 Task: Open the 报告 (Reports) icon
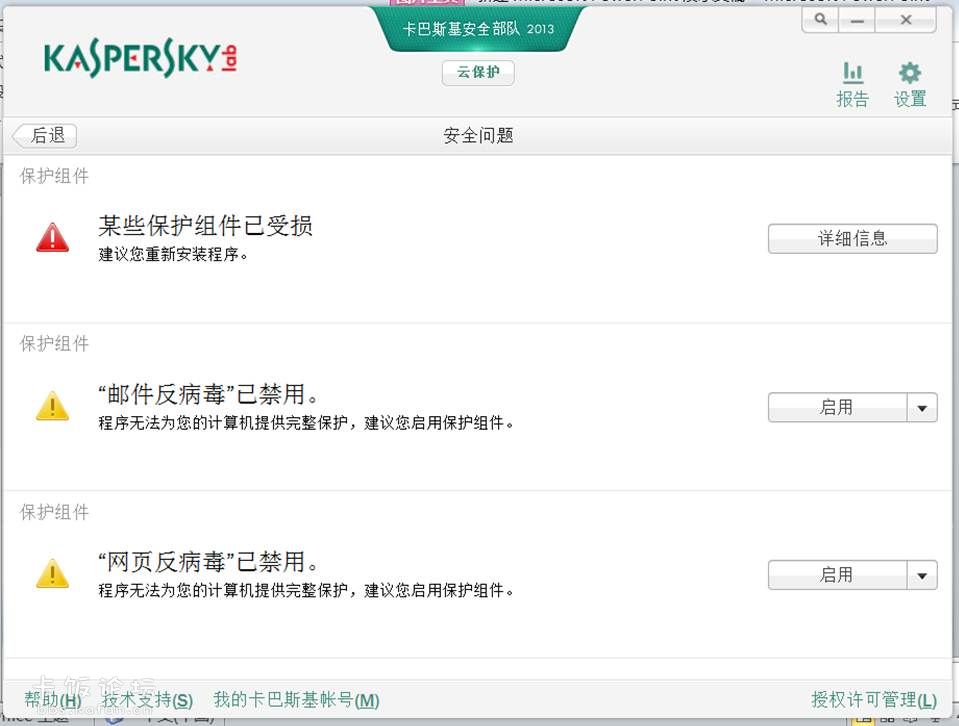[x=853, y=84]
